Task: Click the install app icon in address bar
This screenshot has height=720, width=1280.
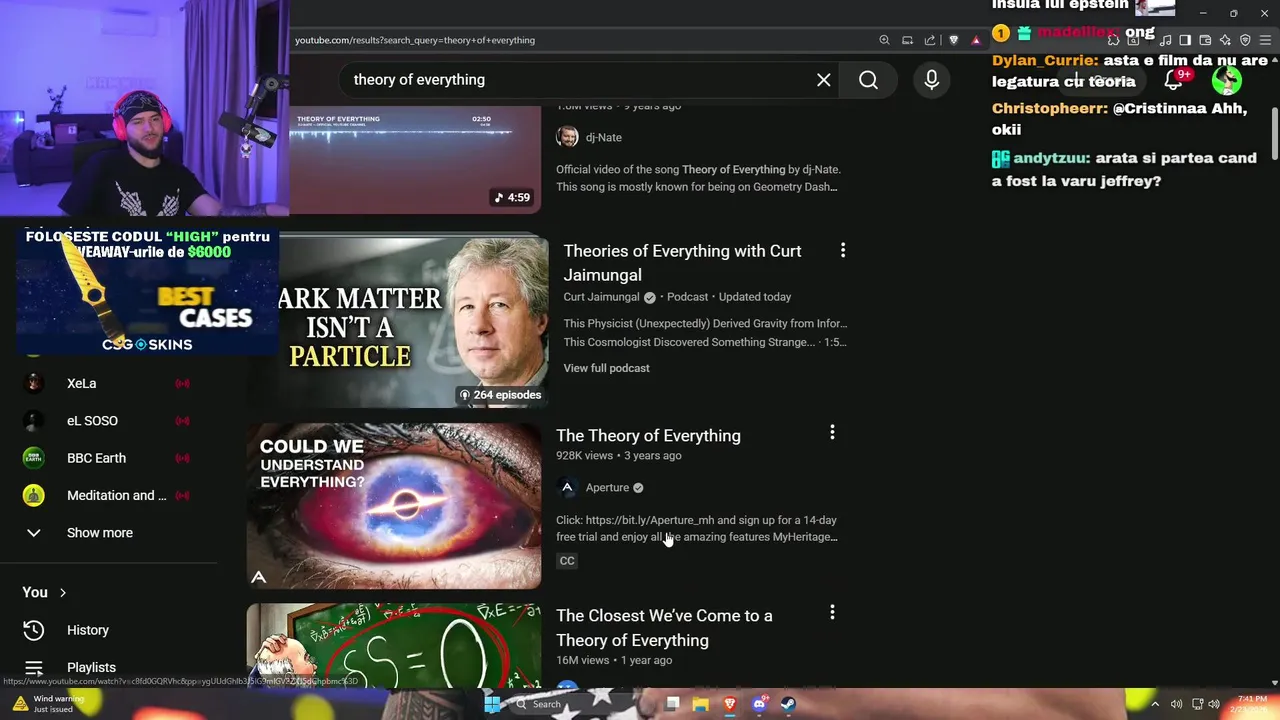Action: (x=907, y=40)
